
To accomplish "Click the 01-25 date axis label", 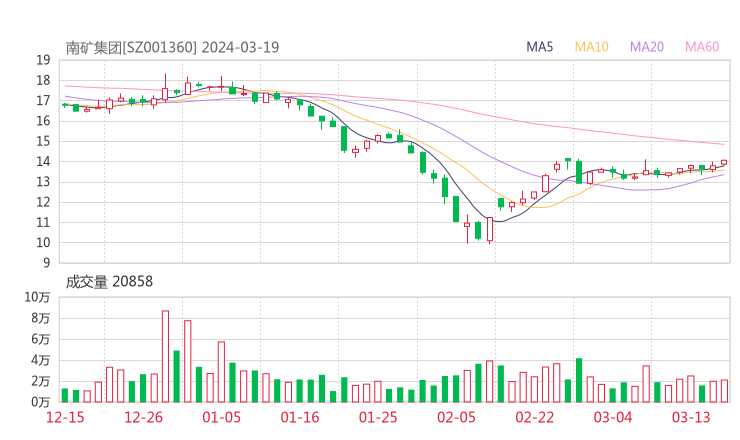I will click(x=378, y=417).
